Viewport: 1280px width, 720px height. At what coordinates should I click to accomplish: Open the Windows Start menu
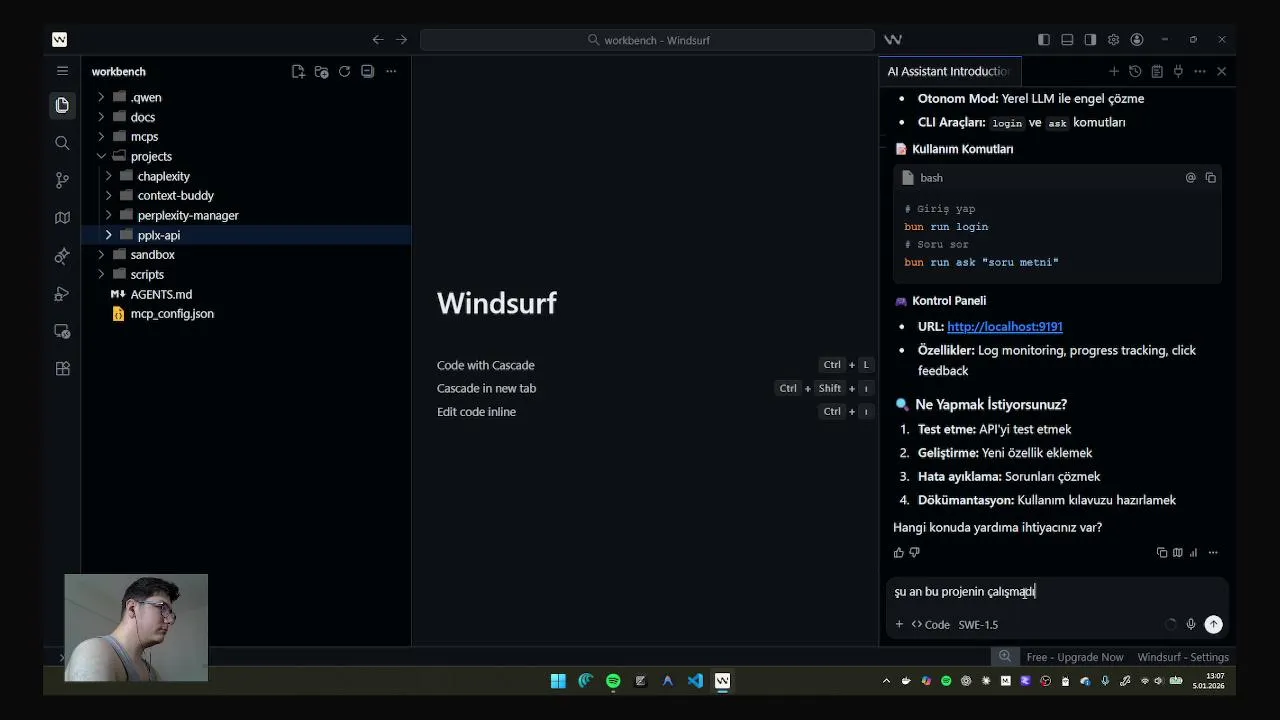pyautogui.click(x=558, y=681)
